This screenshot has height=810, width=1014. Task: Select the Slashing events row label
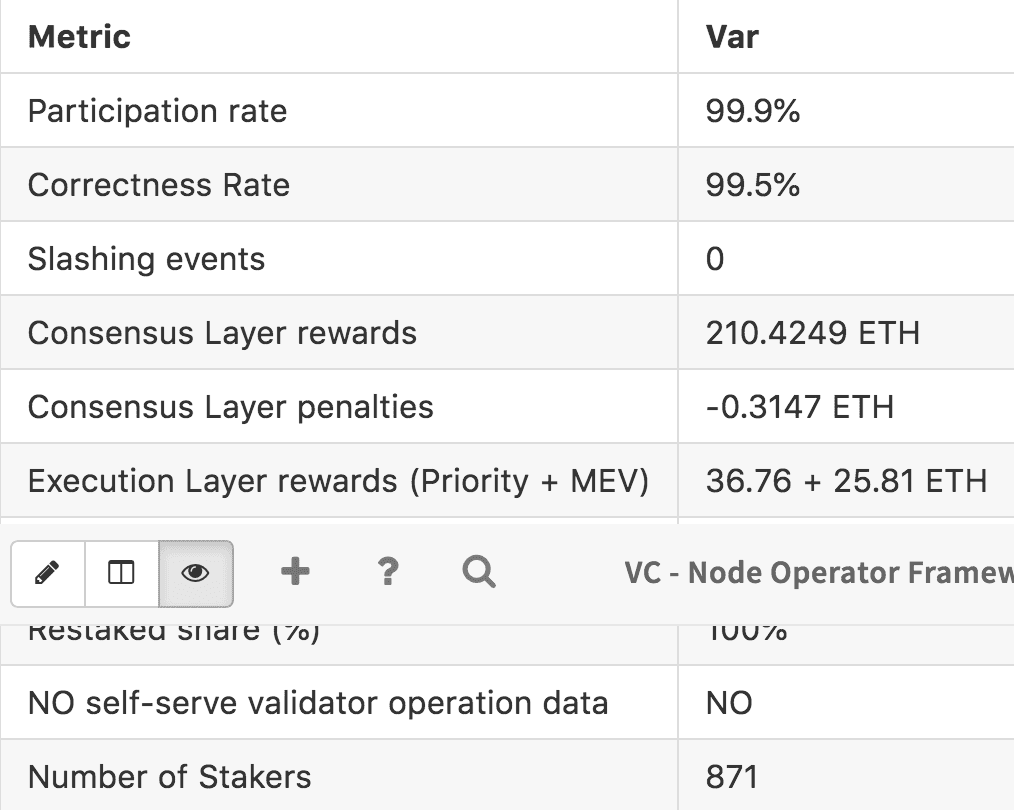tap(146, 259)
